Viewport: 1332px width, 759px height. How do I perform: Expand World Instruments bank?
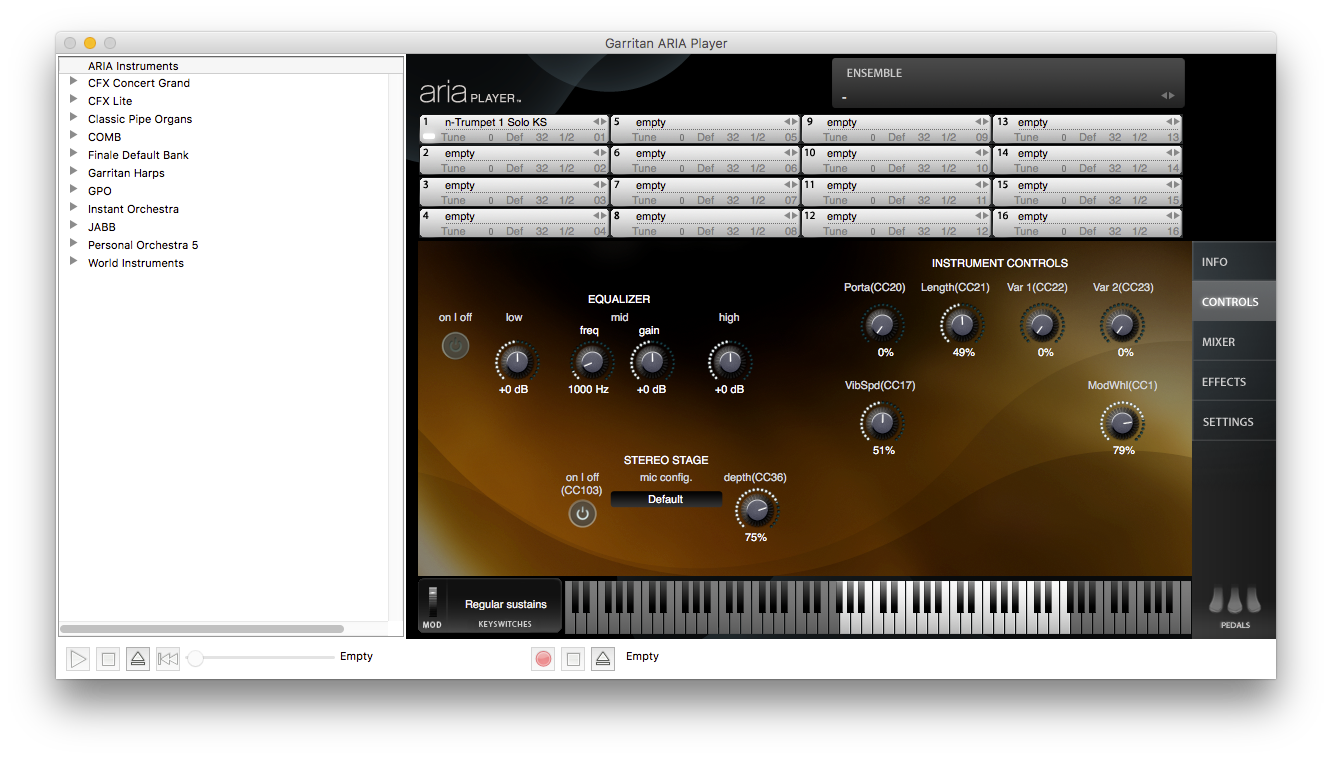74,262
